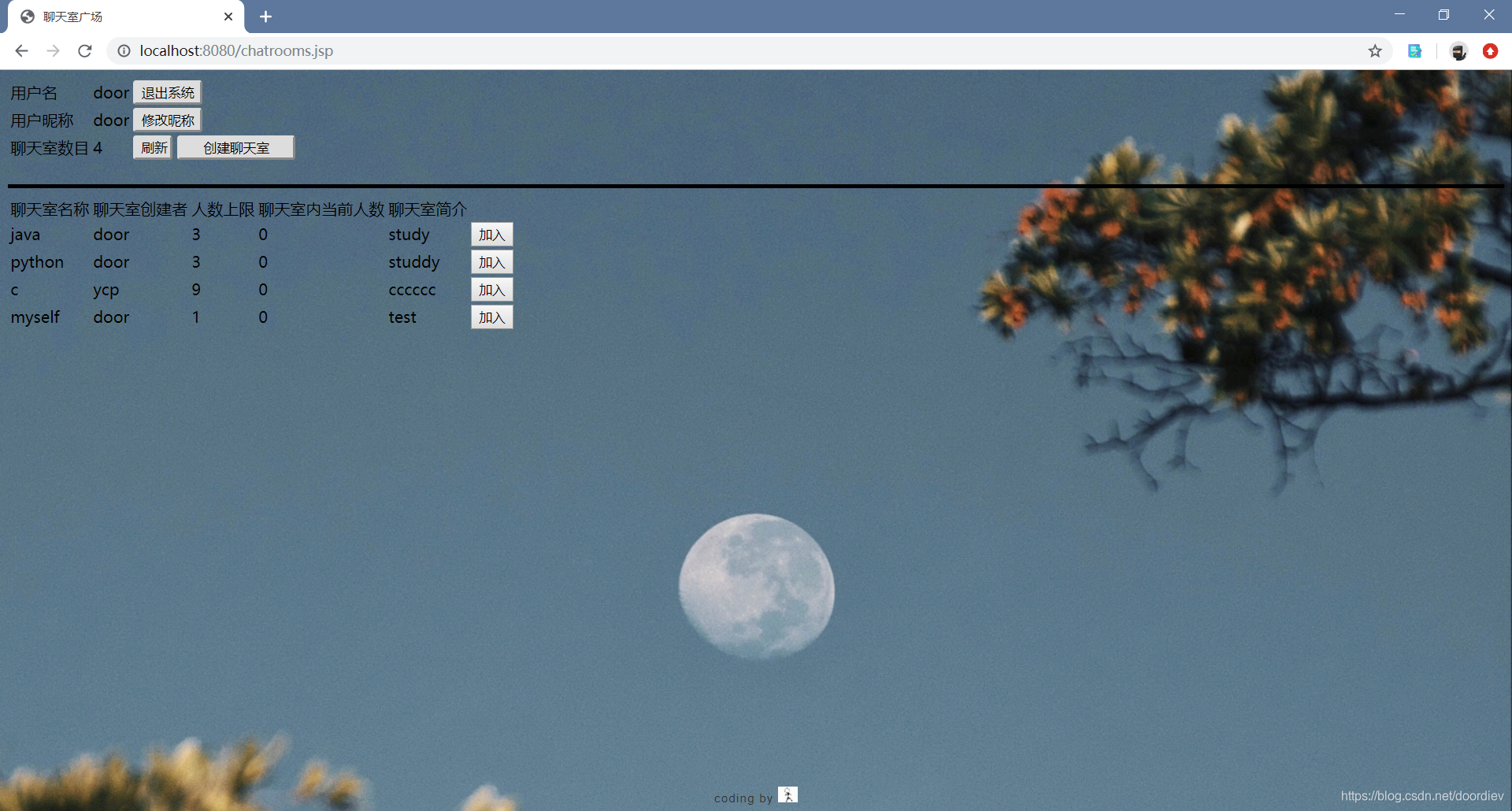Click the study description in java row
The width and height of the screenshot is (1512, 811).
[x=409, y=235]
